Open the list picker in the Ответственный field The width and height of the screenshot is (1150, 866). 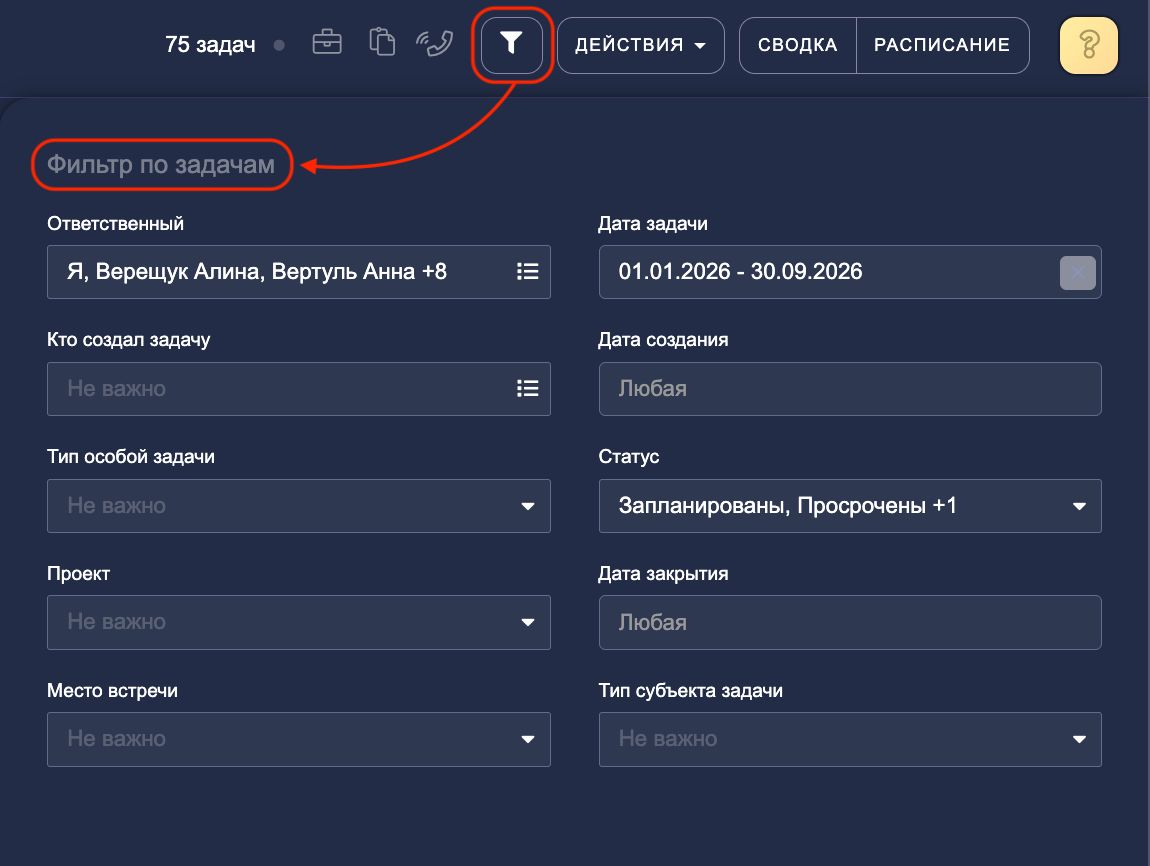point(527,272)
